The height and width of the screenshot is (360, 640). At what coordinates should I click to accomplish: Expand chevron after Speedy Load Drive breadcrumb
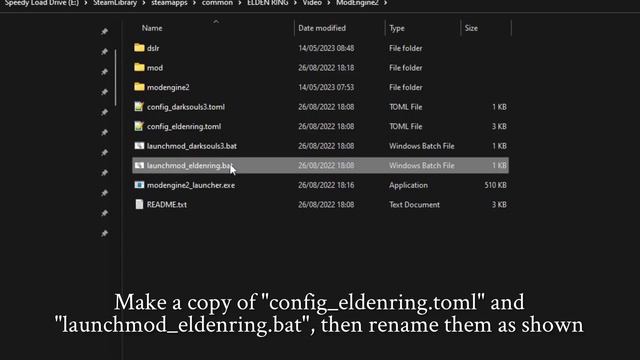click(86, 3)
